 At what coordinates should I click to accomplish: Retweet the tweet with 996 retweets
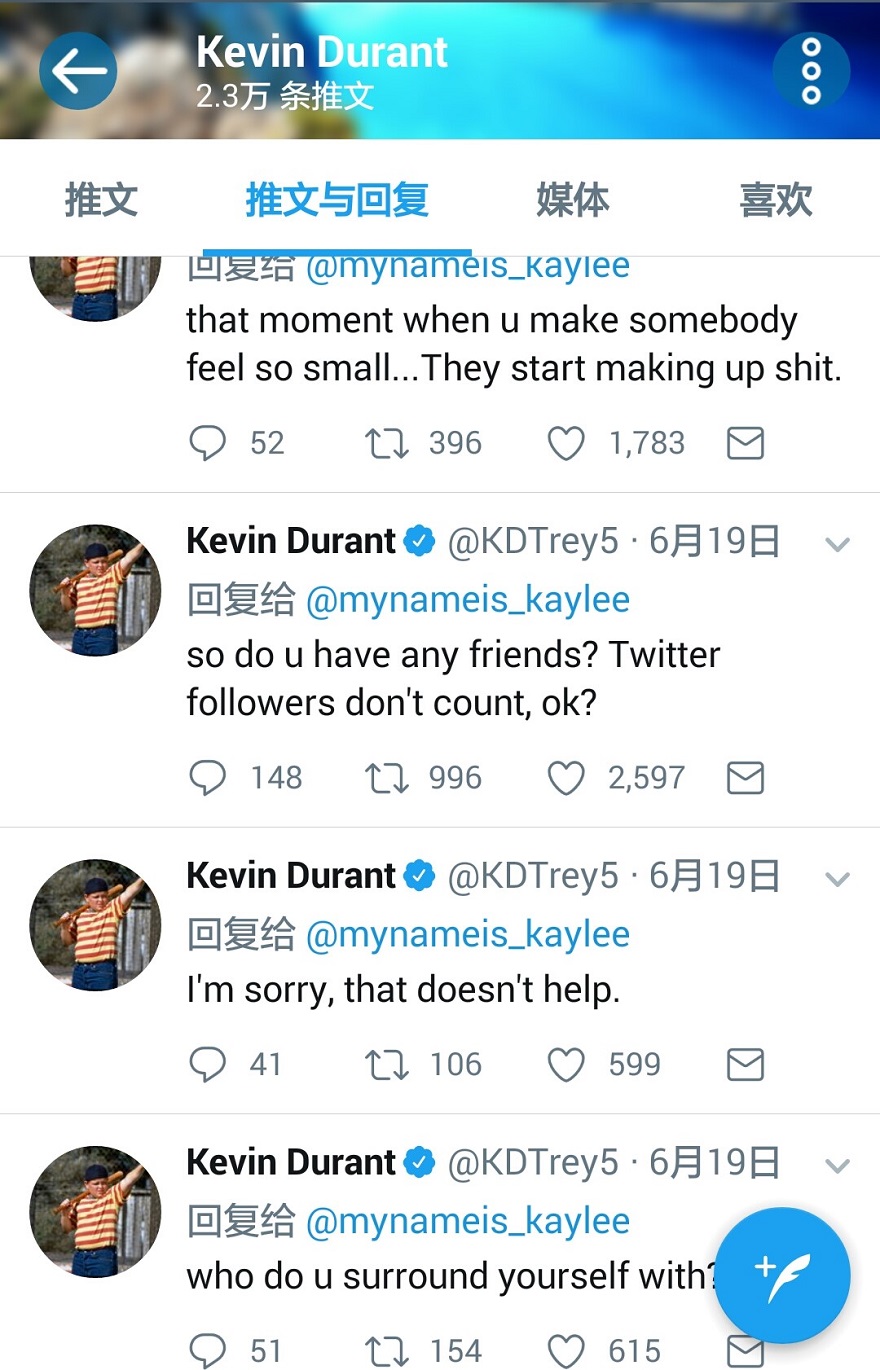[x=387, y=778]
